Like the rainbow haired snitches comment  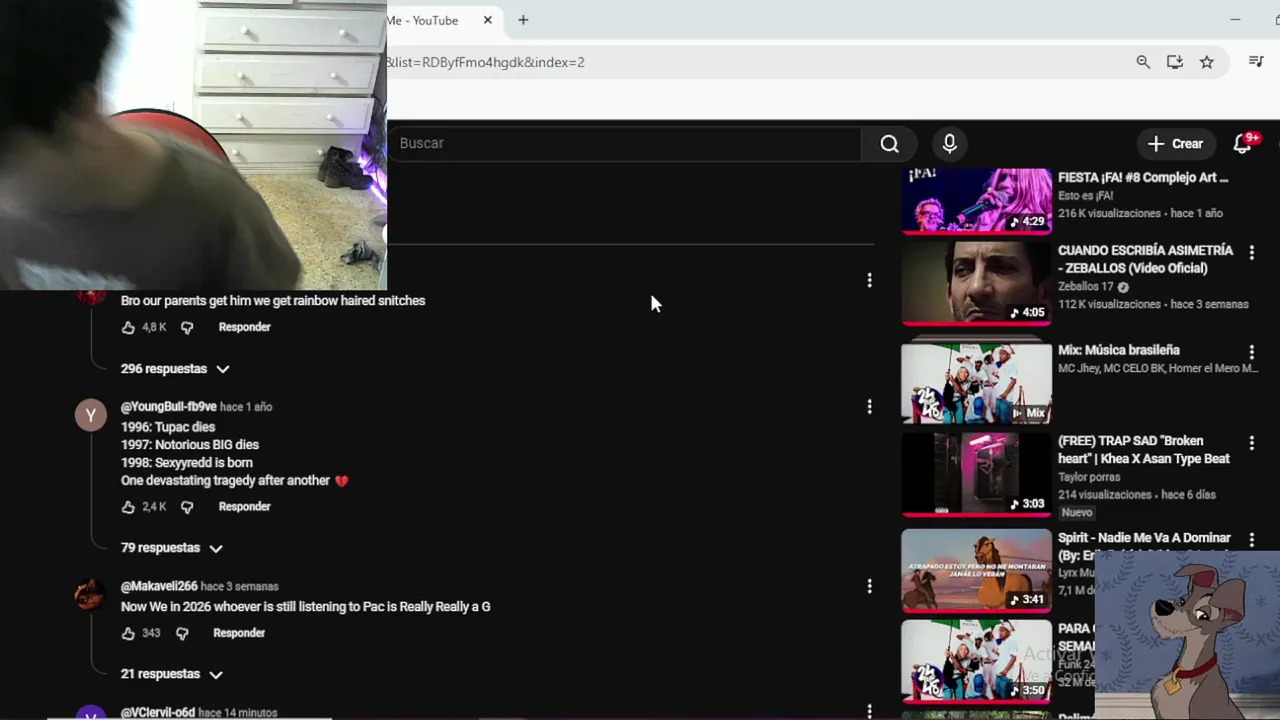(128, 327)
